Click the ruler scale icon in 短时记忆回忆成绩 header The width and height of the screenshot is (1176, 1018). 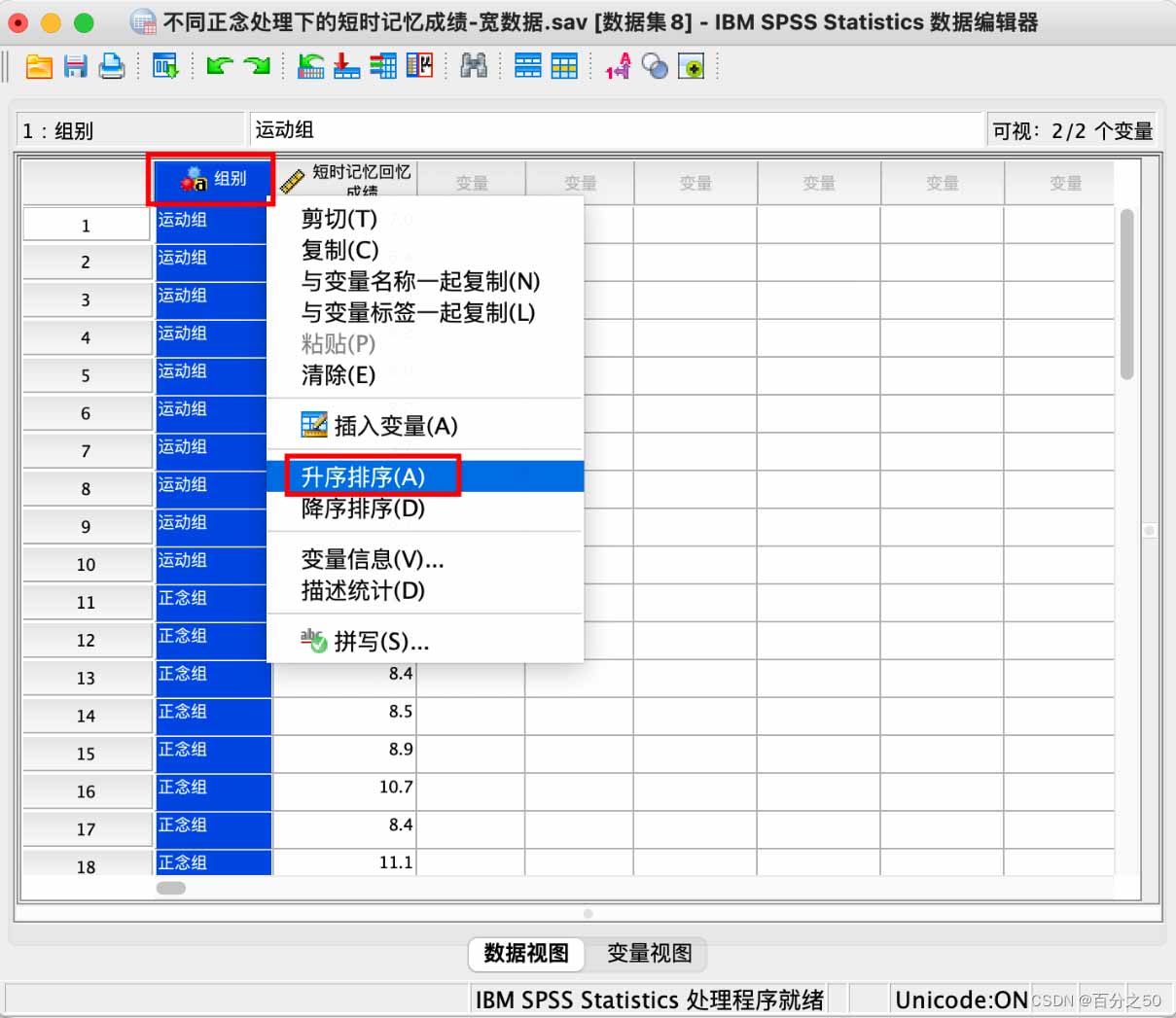[x=292, y=181]
